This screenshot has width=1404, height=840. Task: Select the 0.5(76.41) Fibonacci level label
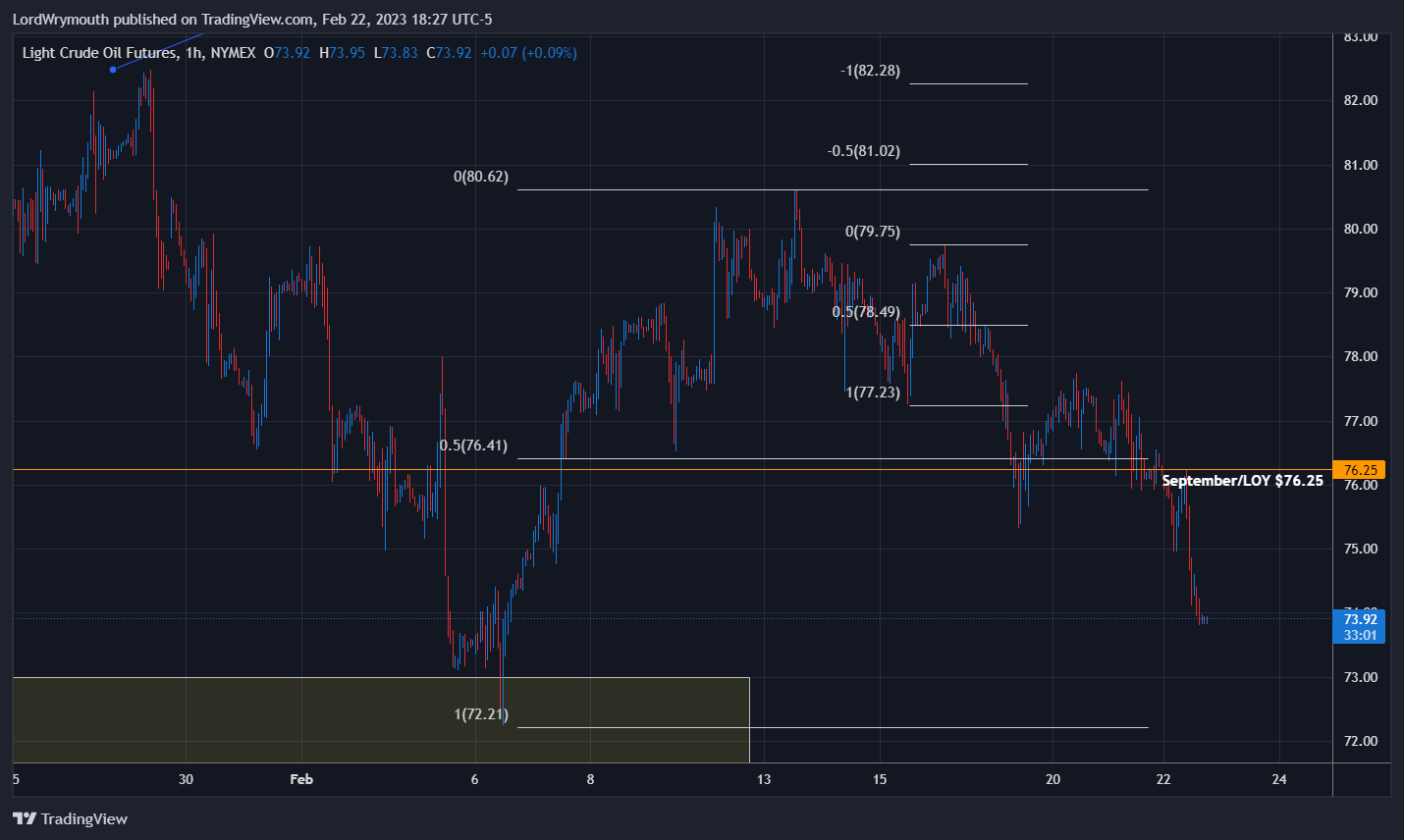click(473, 446)
